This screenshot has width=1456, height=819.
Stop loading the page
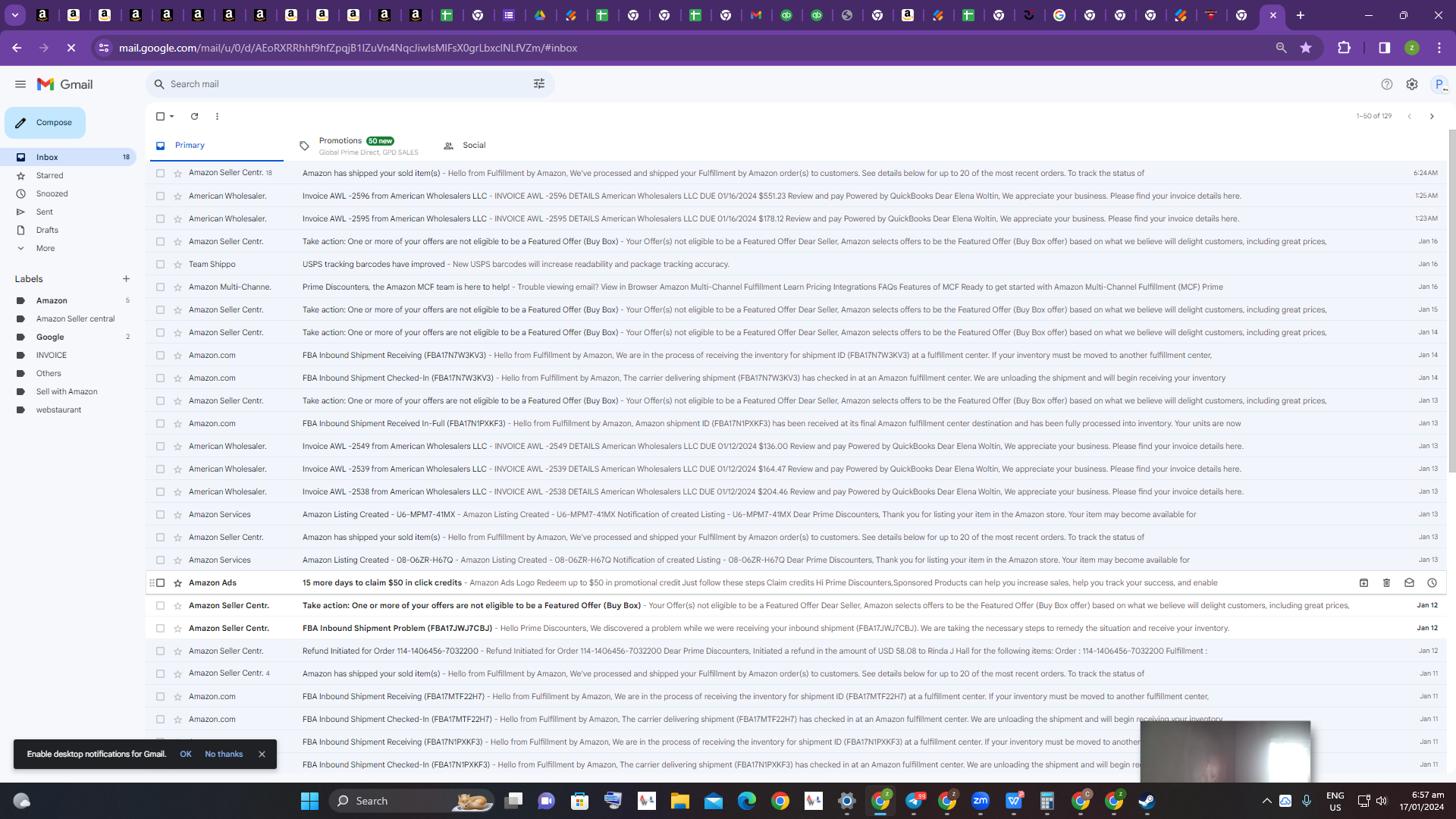(71, 48)
